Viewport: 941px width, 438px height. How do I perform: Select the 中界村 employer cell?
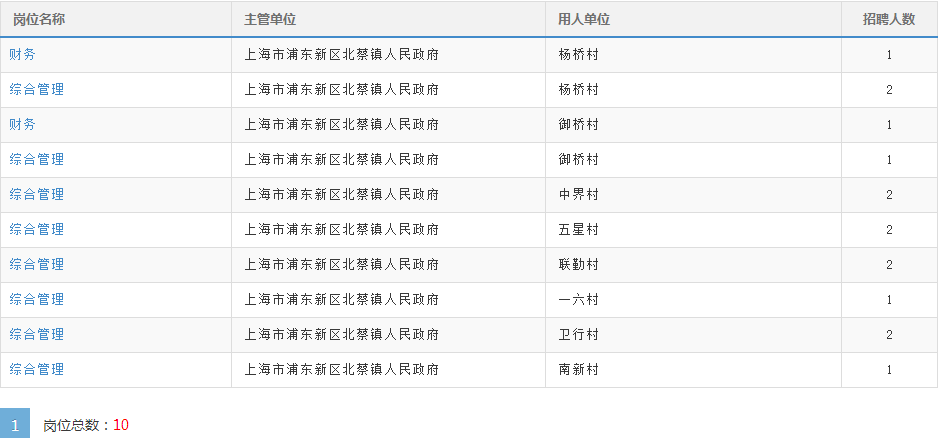693,194
